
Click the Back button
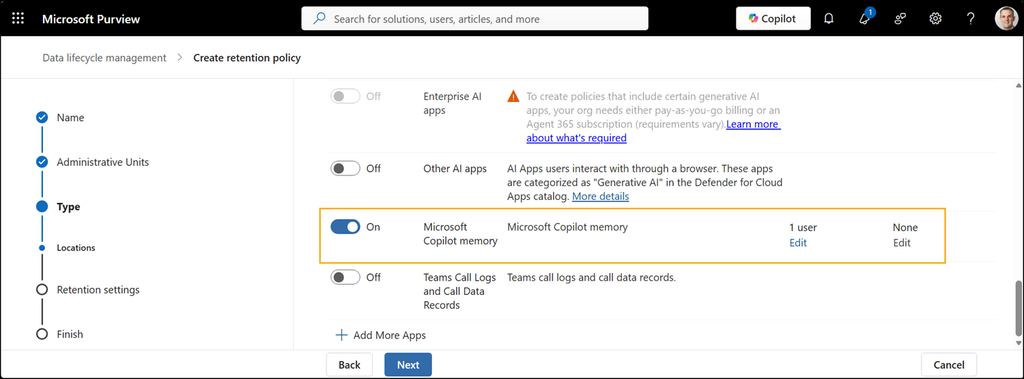pos(349,365)
